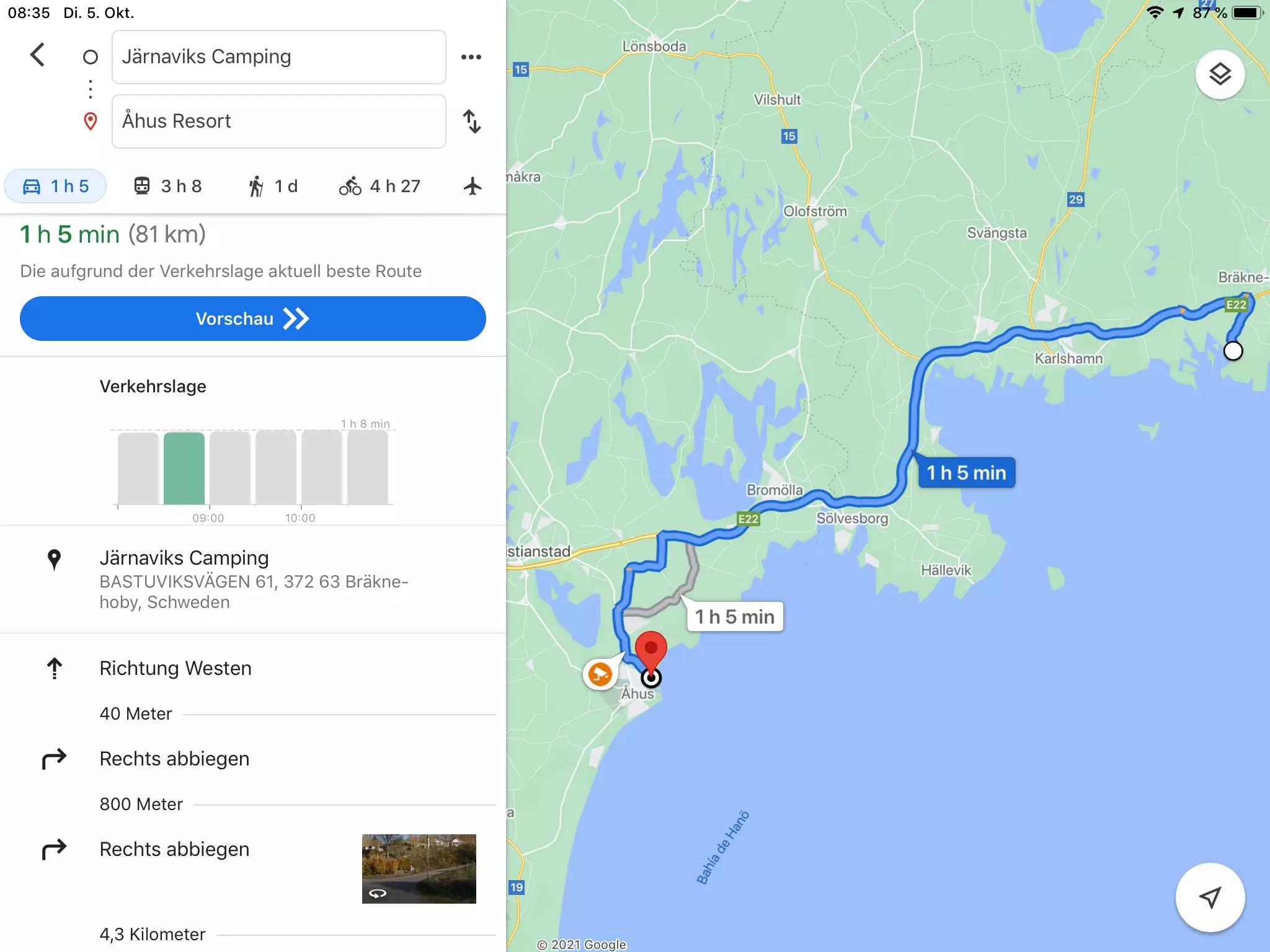Switch to transit mode 3 h 8

(x=168, y=186)
